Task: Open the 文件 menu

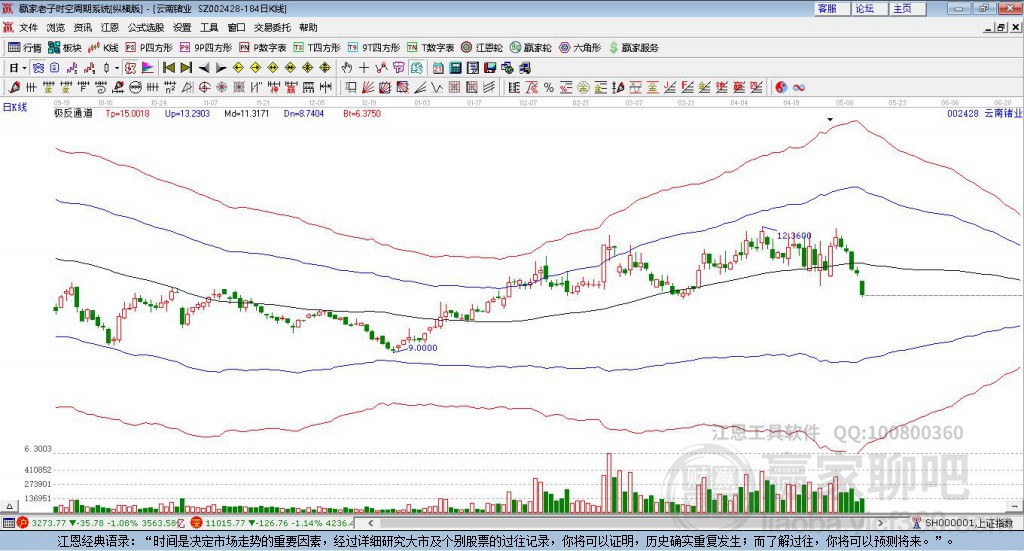Action: (28, 27)
